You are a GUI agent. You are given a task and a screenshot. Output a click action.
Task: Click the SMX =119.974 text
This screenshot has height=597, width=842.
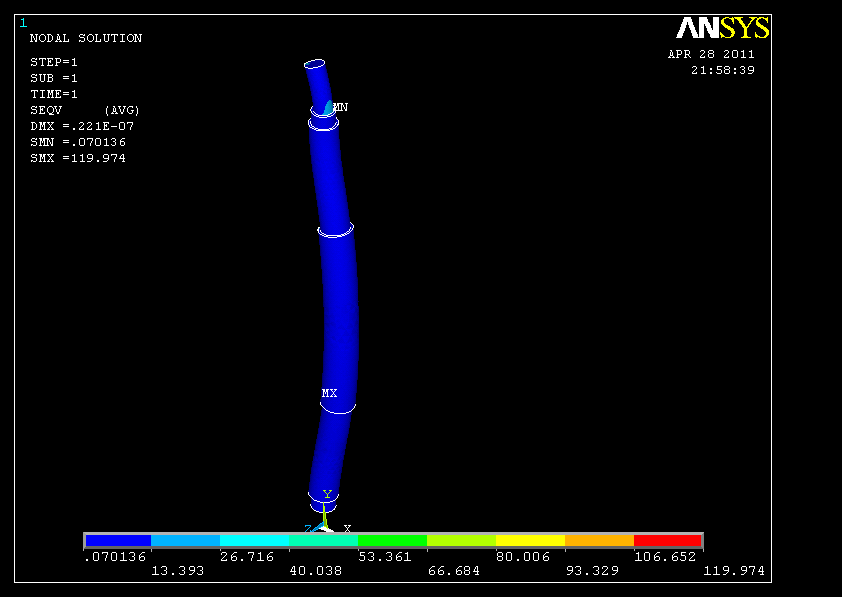[x=78, y=158]
